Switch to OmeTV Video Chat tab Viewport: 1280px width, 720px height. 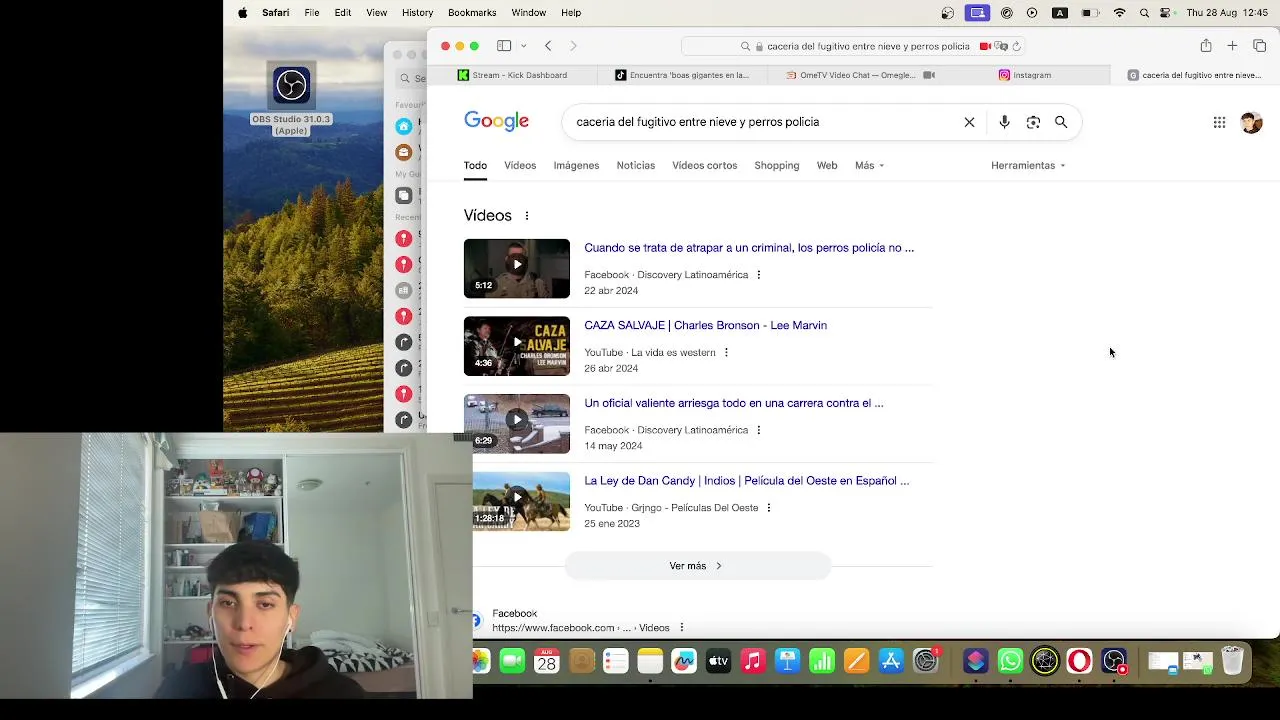click(856, 75)
